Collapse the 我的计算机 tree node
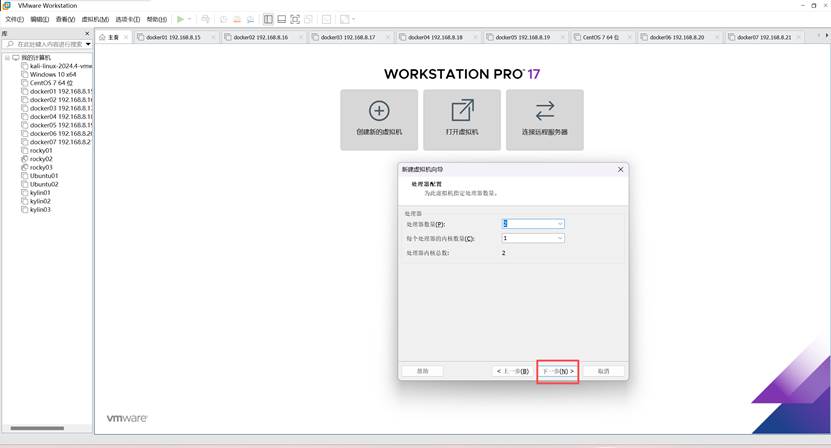831x448 pixels. tap(7, 57)
